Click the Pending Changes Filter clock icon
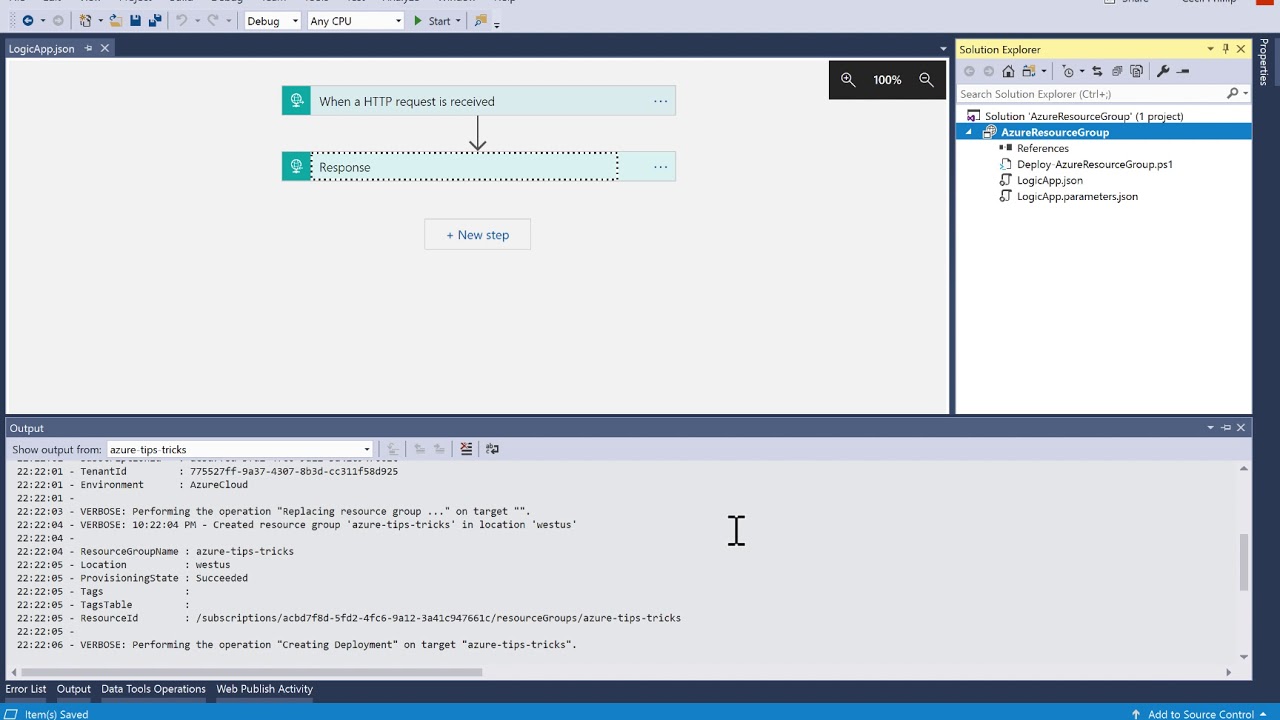Image resolution: width=1280 pixels, height=720 pixels. click(1068, 71)
